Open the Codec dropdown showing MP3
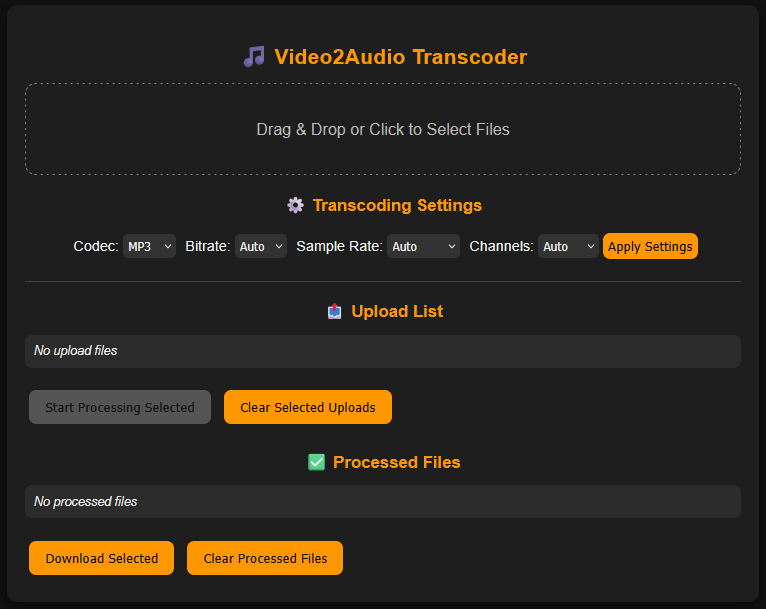 (149, 246)
